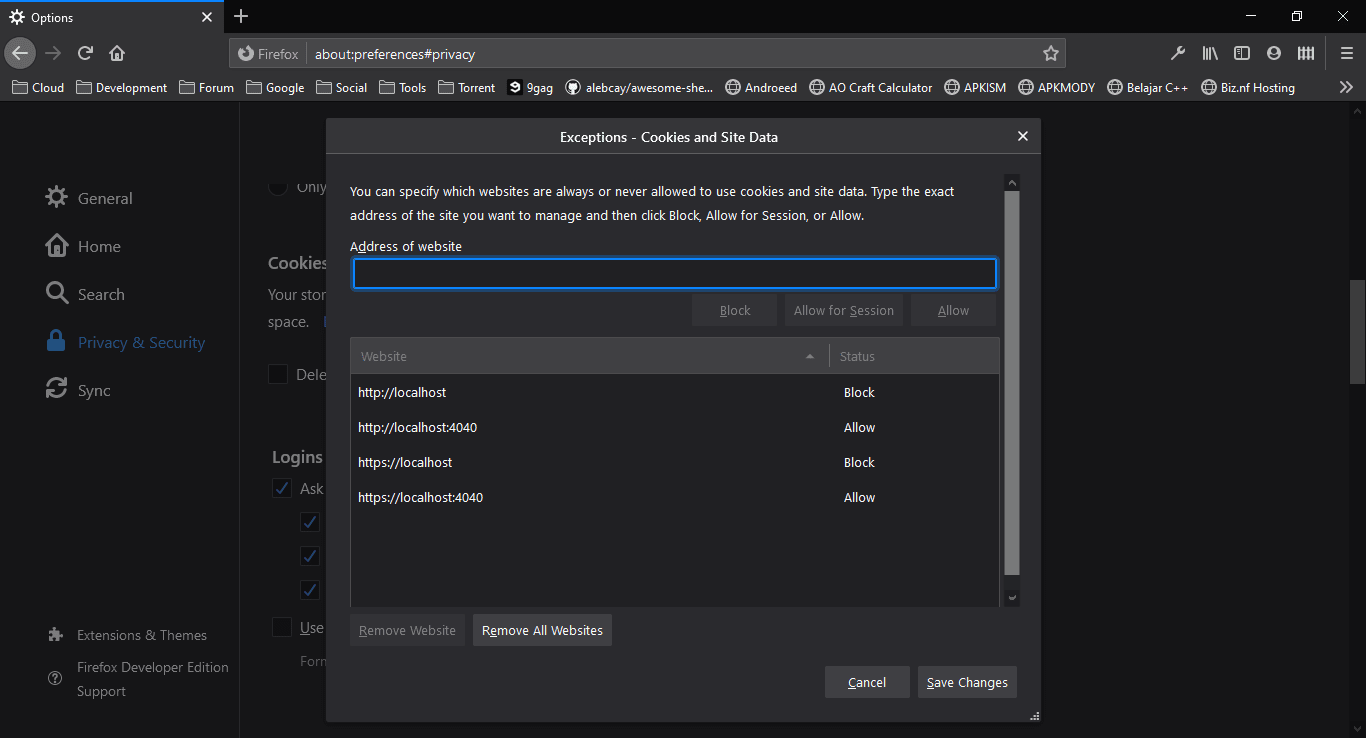
Task: Open Extensions & Themes puzzle icon
Action: click(x=57, y=634)
